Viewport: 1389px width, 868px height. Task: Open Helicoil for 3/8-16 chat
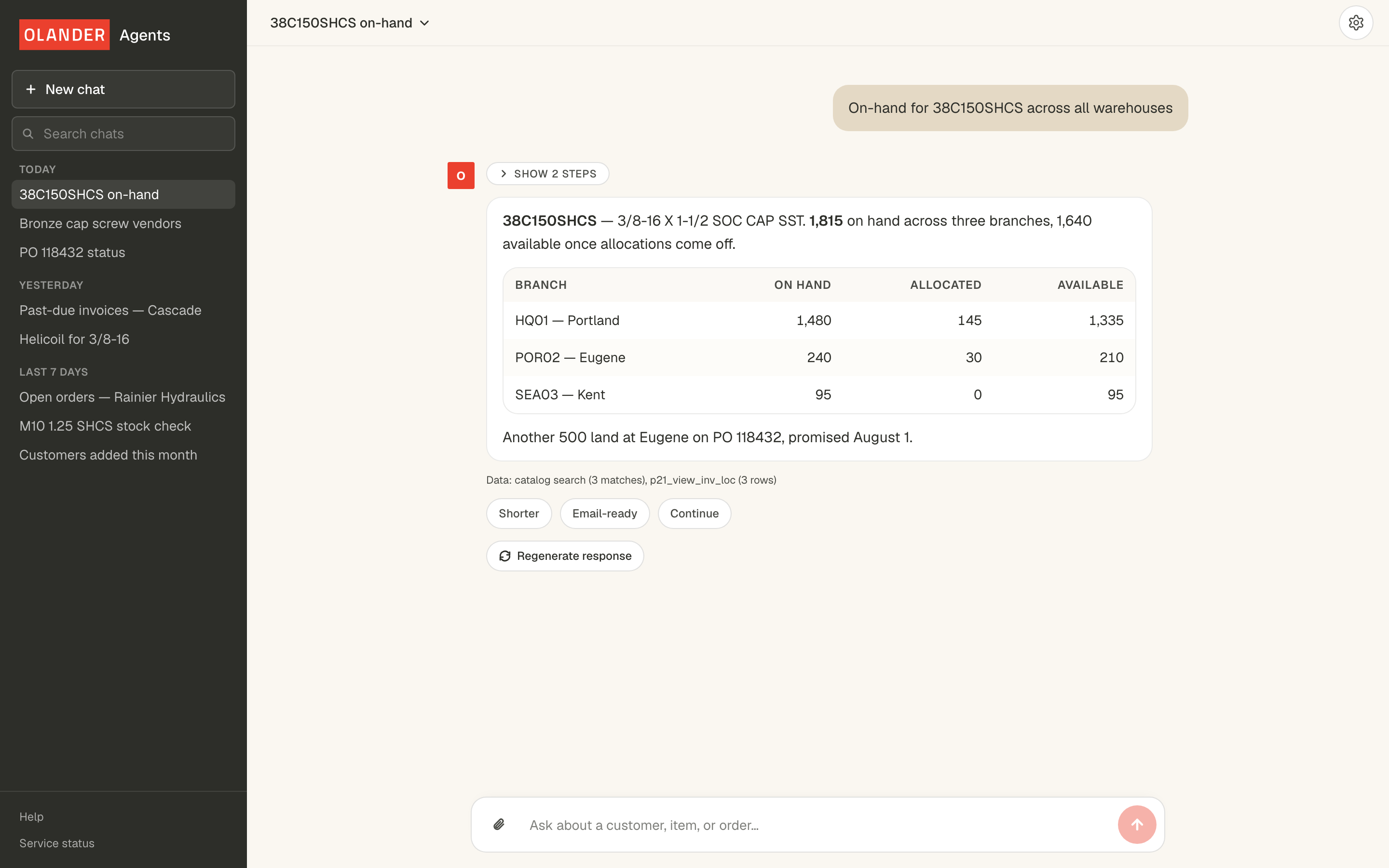(x=123, y=339)
